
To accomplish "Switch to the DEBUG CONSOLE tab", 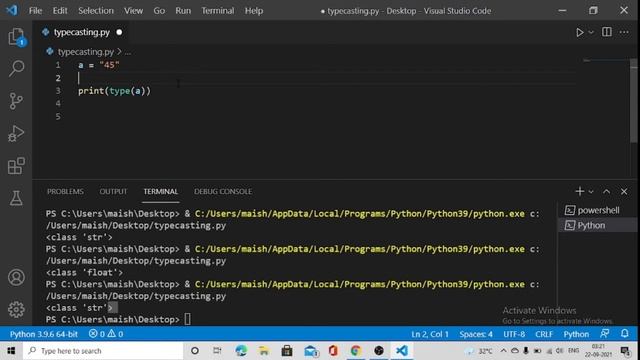I will (223, 191).
